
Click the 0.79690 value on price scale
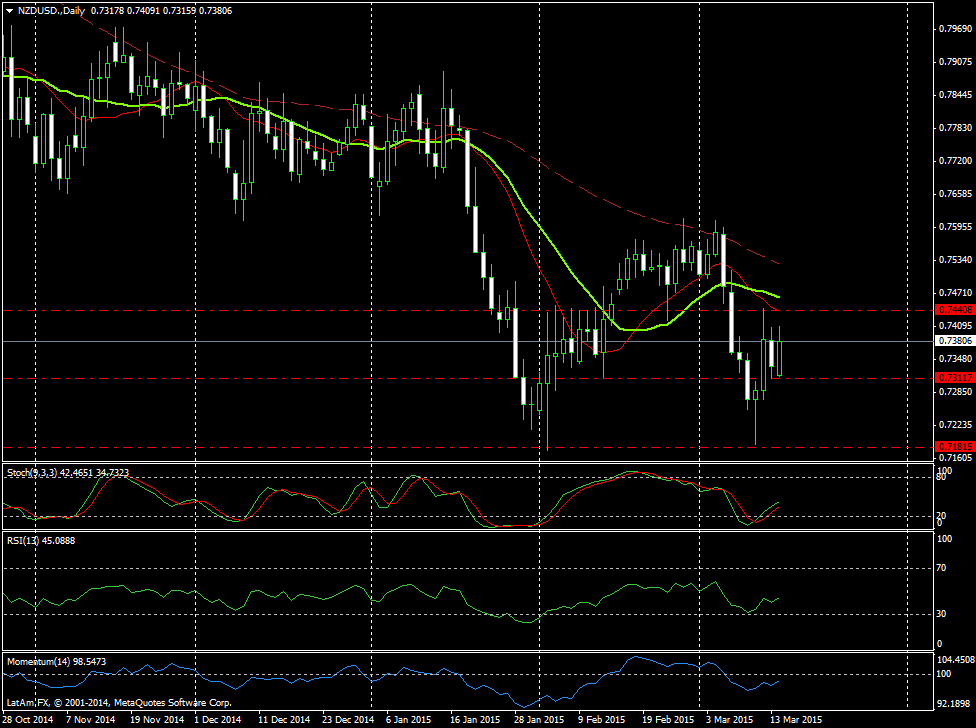coord(956,29)
